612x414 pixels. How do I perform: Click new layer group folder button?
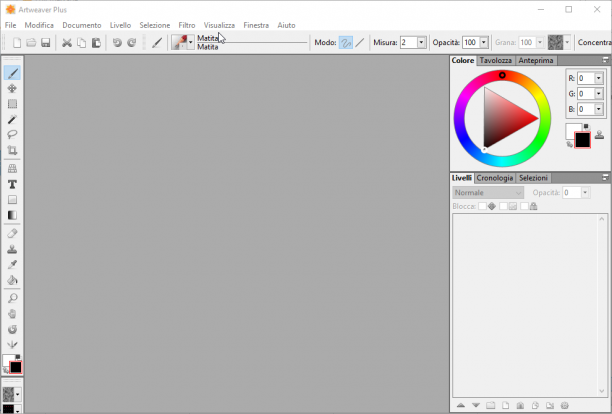coord(491,405)
